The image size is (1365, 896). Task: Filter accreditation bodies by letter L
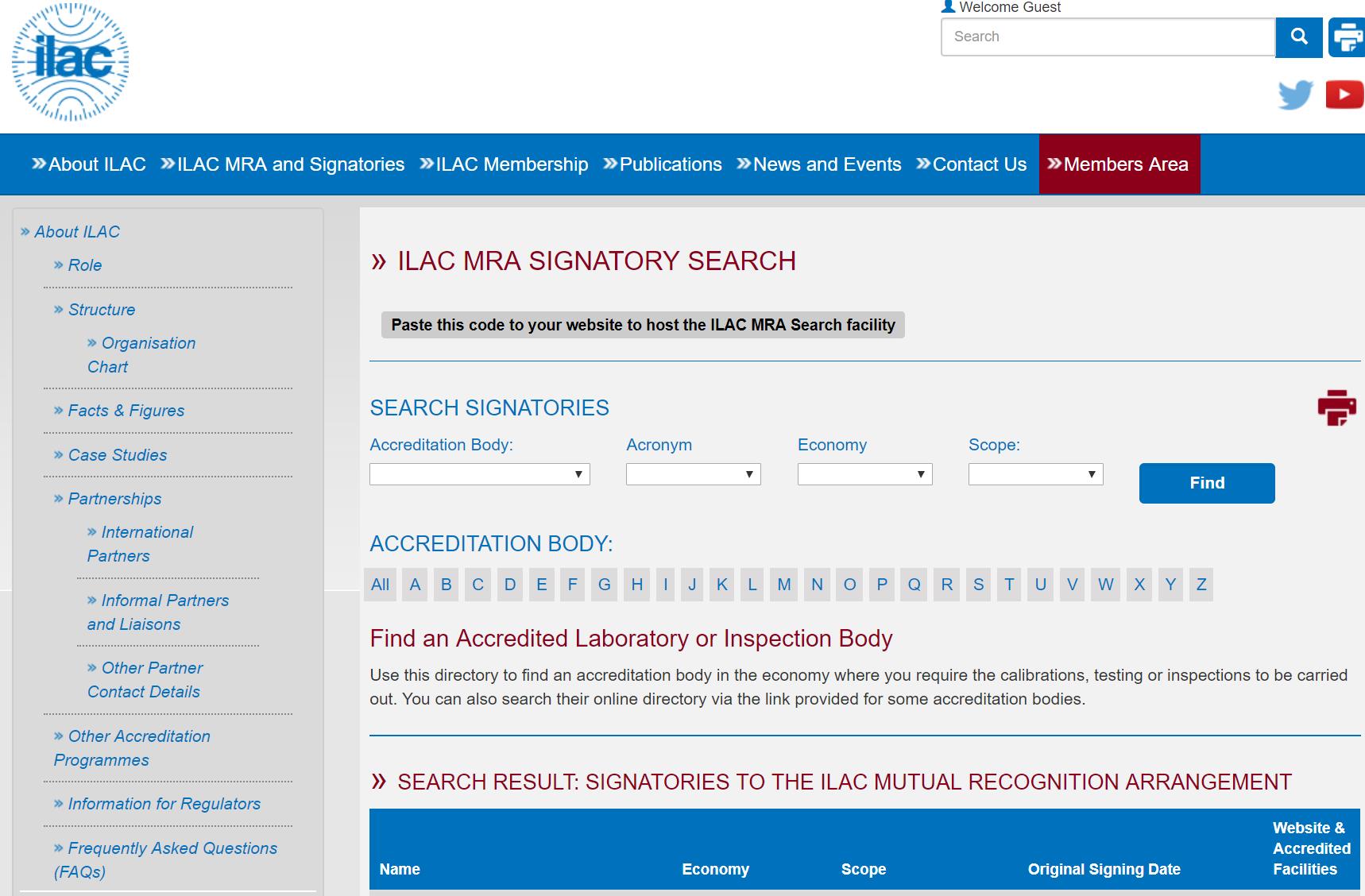752,585
